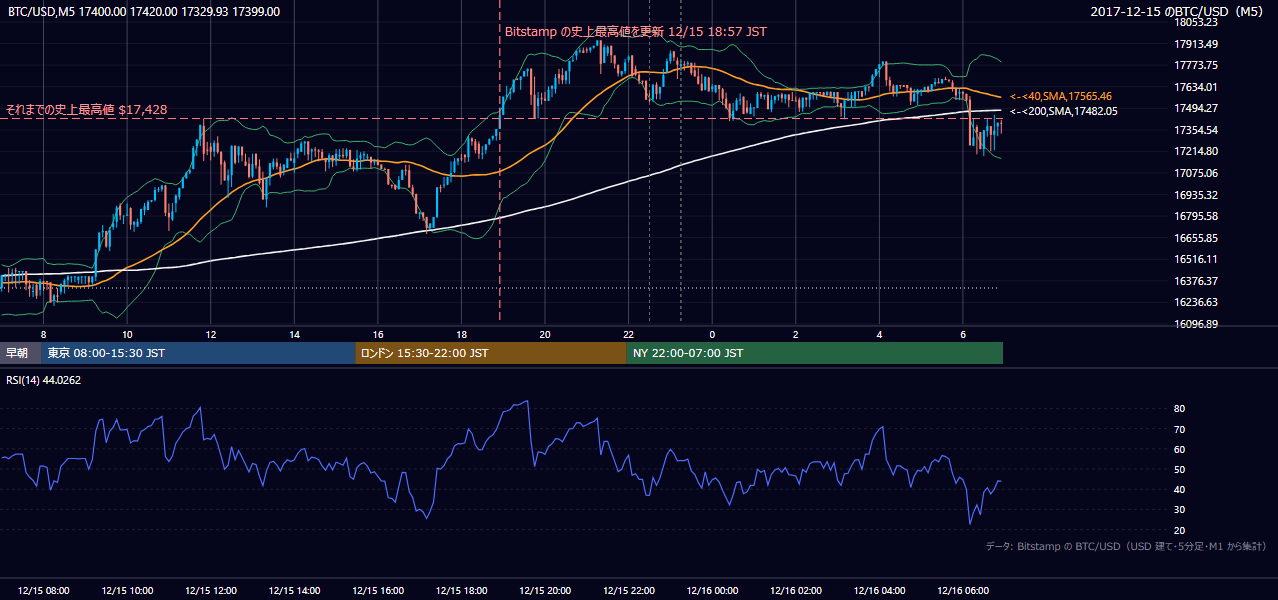Click the 200,SMA,17482.05 label
The width and height of the screenshot is (1278, 600).
click(1064, 111)
